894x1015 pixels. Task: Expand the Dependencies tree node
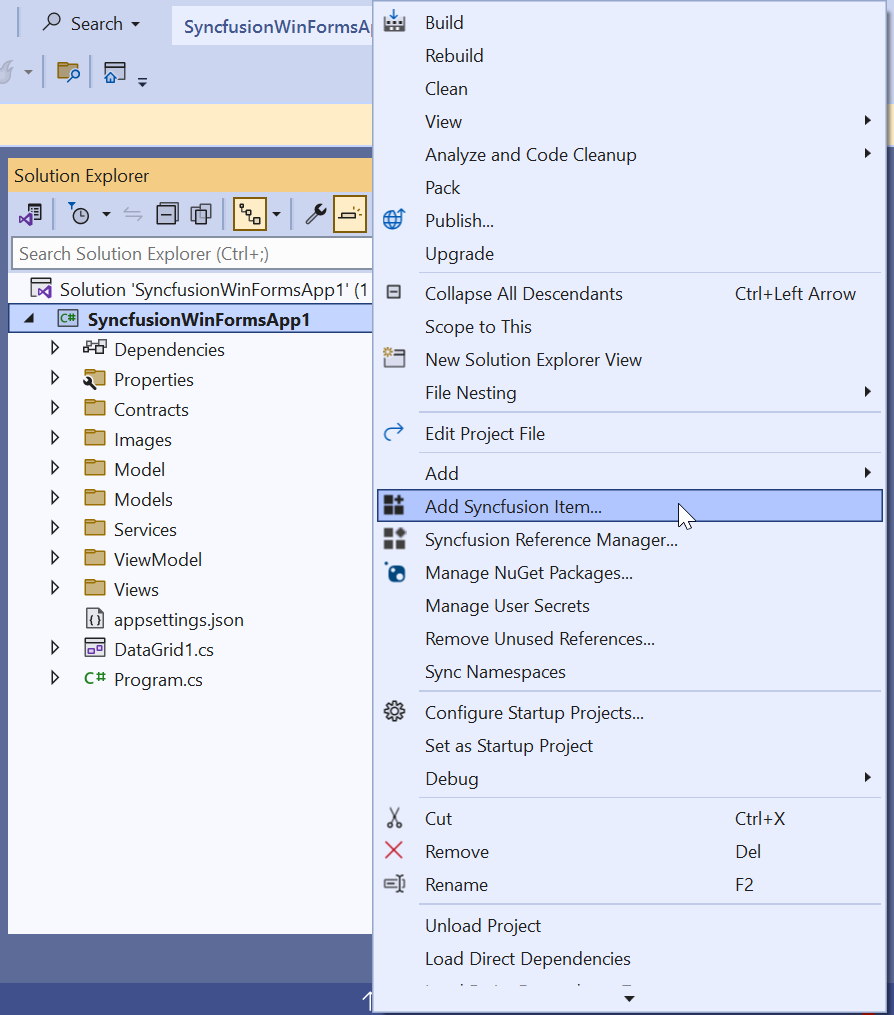(55, 349)
